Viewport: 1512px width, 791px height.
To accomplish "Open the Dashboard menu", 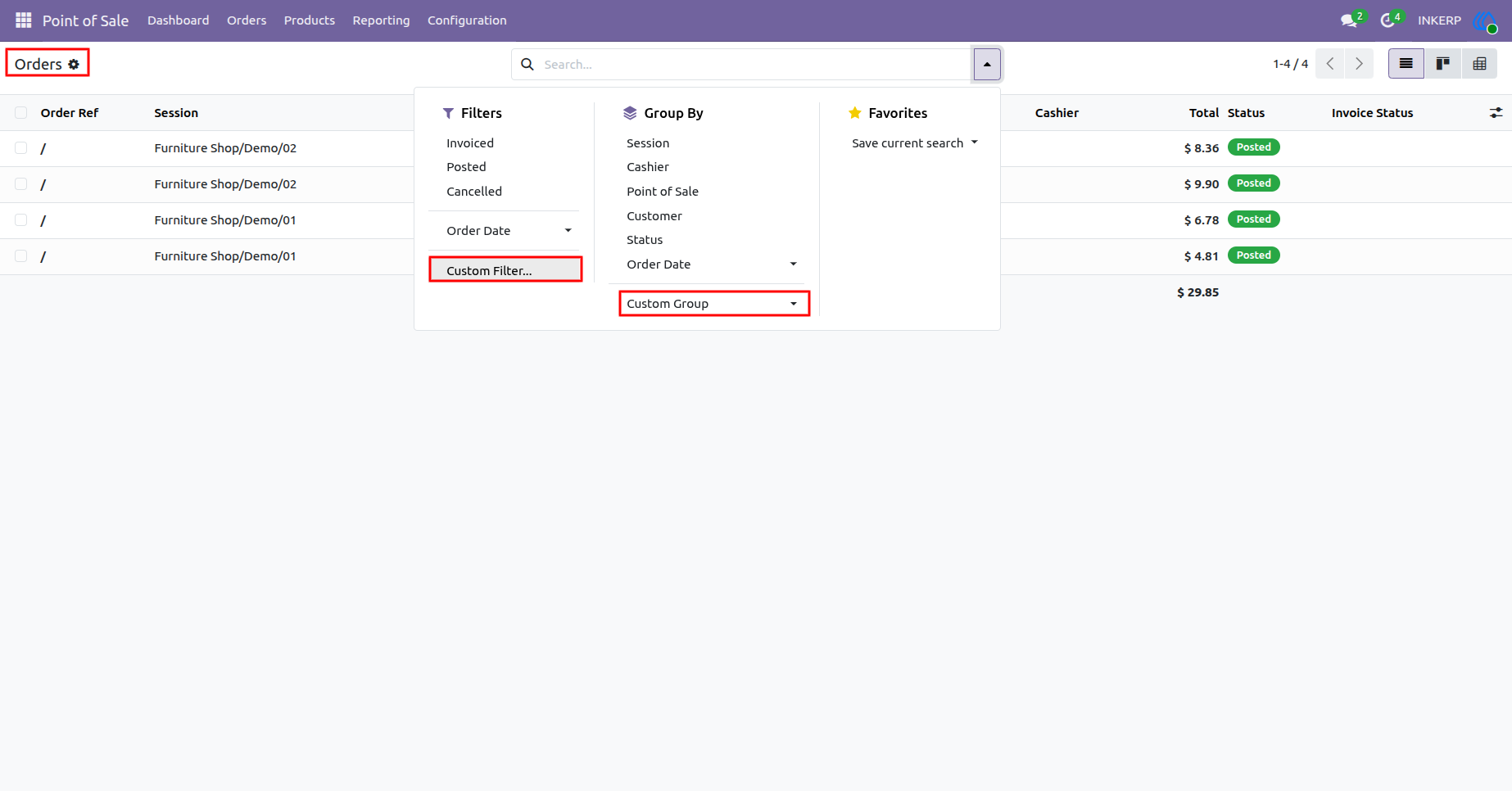I will (x=179, y=20).
